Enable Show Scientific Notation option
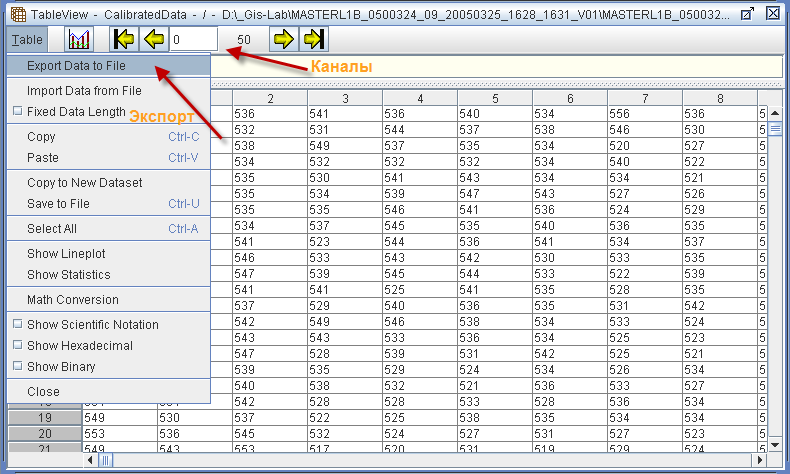The height and width of the screenshot is (474, 790). click(x=18, y=325)
